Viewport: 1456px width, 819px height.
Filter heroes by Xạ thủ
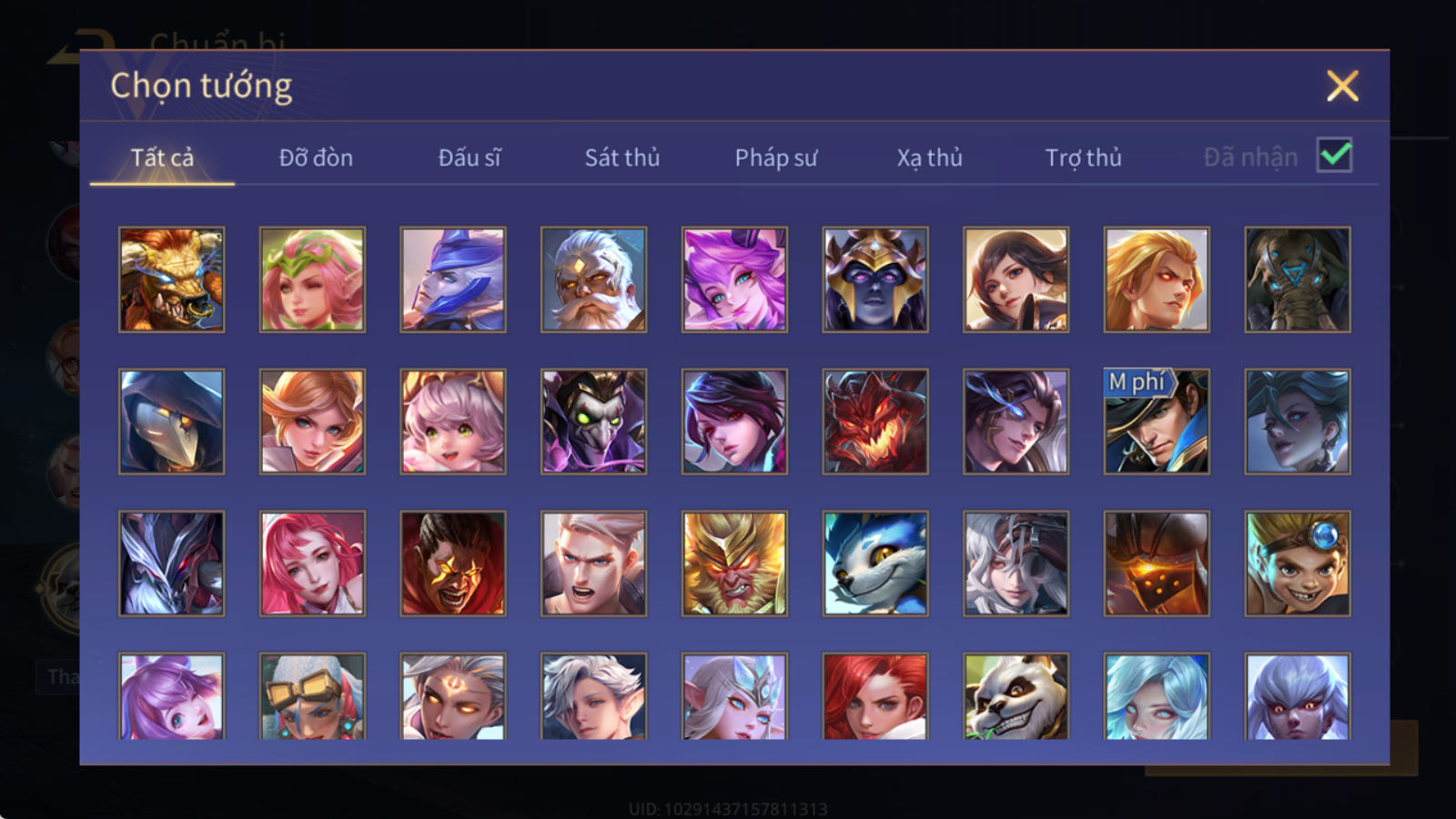(x=929, y=157)
